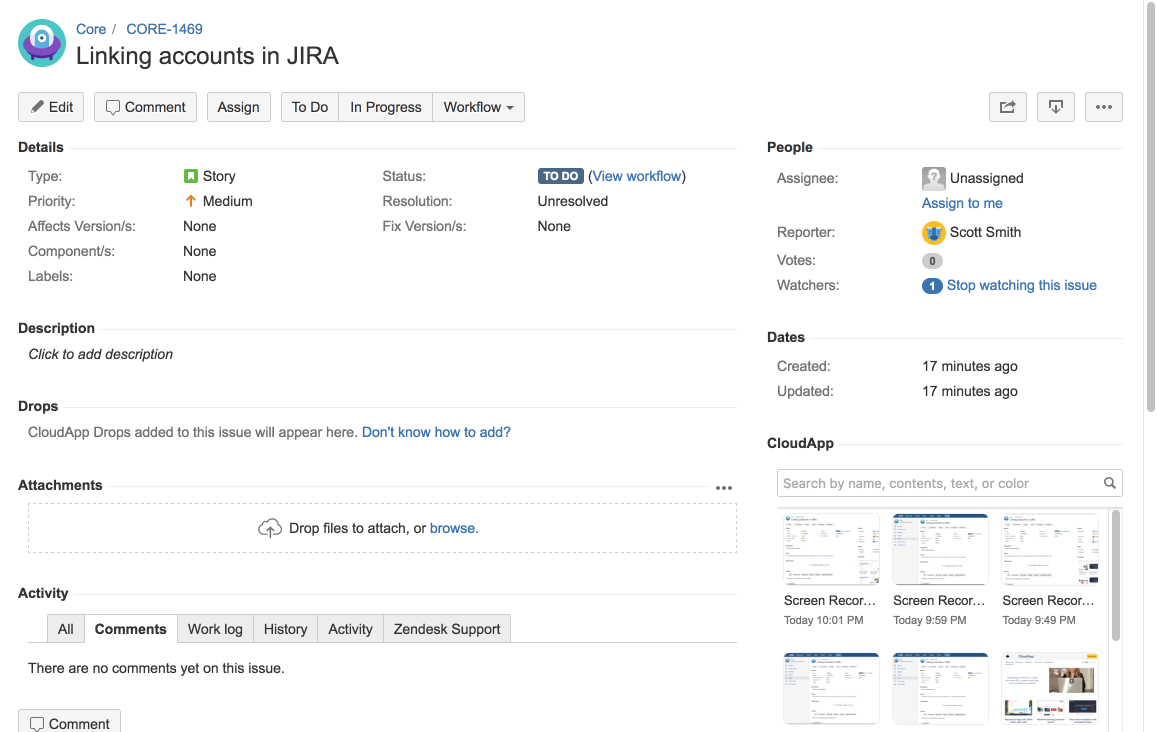Screen dimensions: 1157x732
Task: Click the cloud upload icon in Attachments
Action: tap(270, 528)
